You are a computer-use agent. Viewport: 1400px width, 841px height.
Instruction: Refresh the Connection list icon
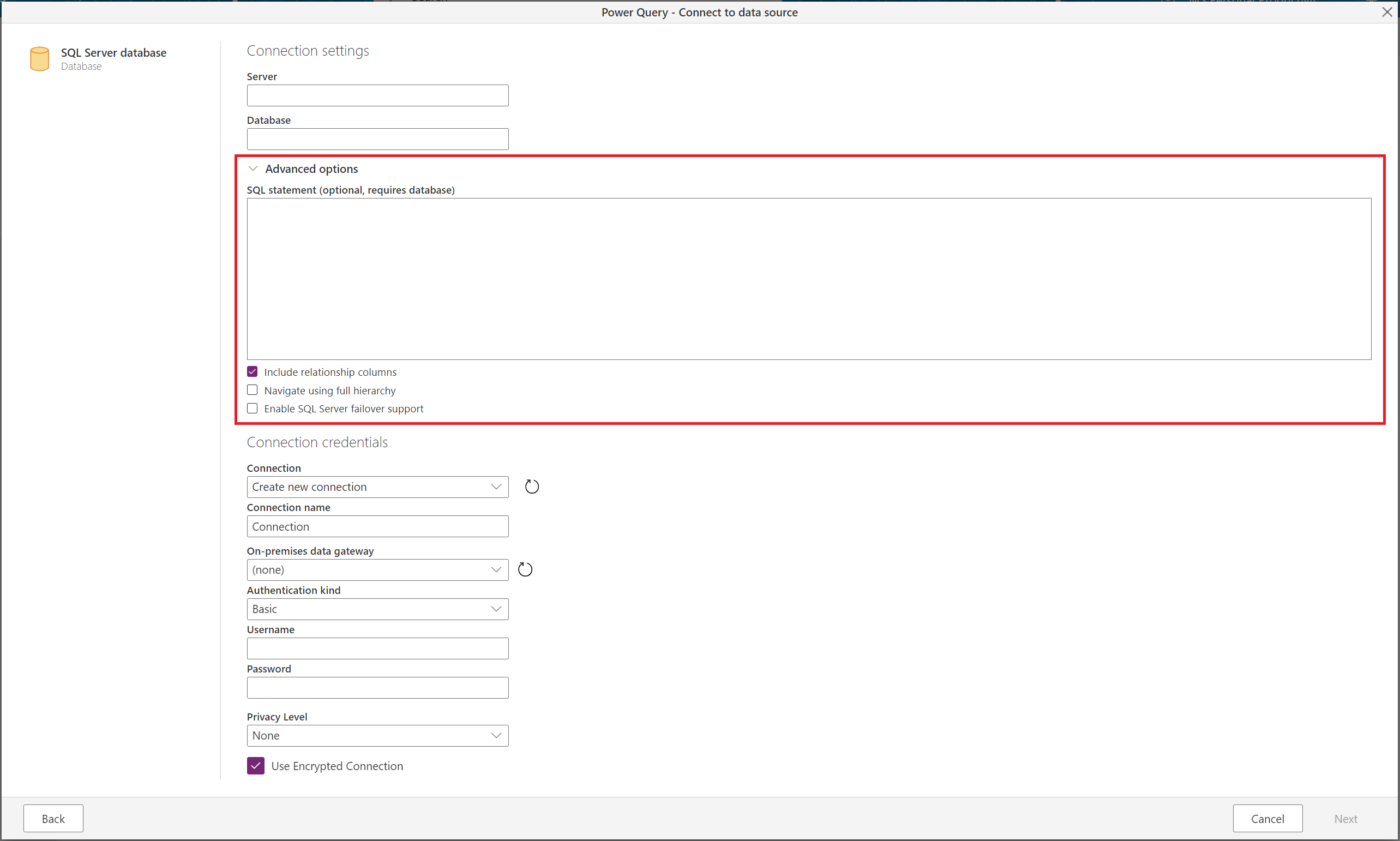coord(531,486)
